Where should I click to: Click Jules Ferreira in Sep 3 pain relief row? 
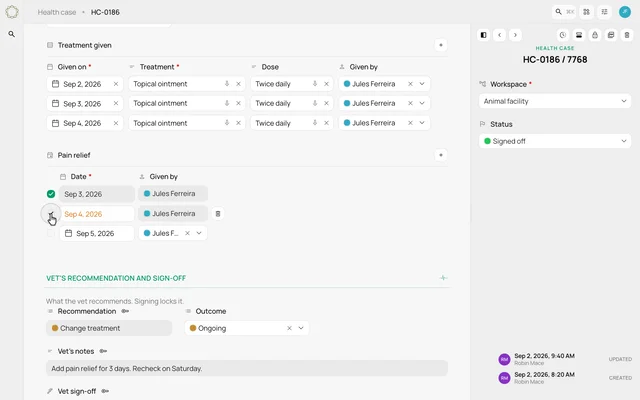(x=173, y=194)
